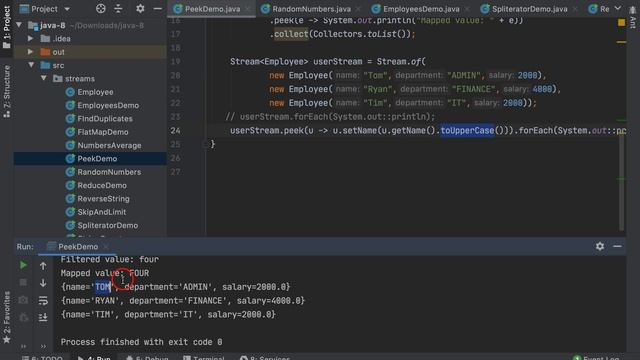
Task: Click the yellow warning indicator in editor gutter
Action: (621, 23)
